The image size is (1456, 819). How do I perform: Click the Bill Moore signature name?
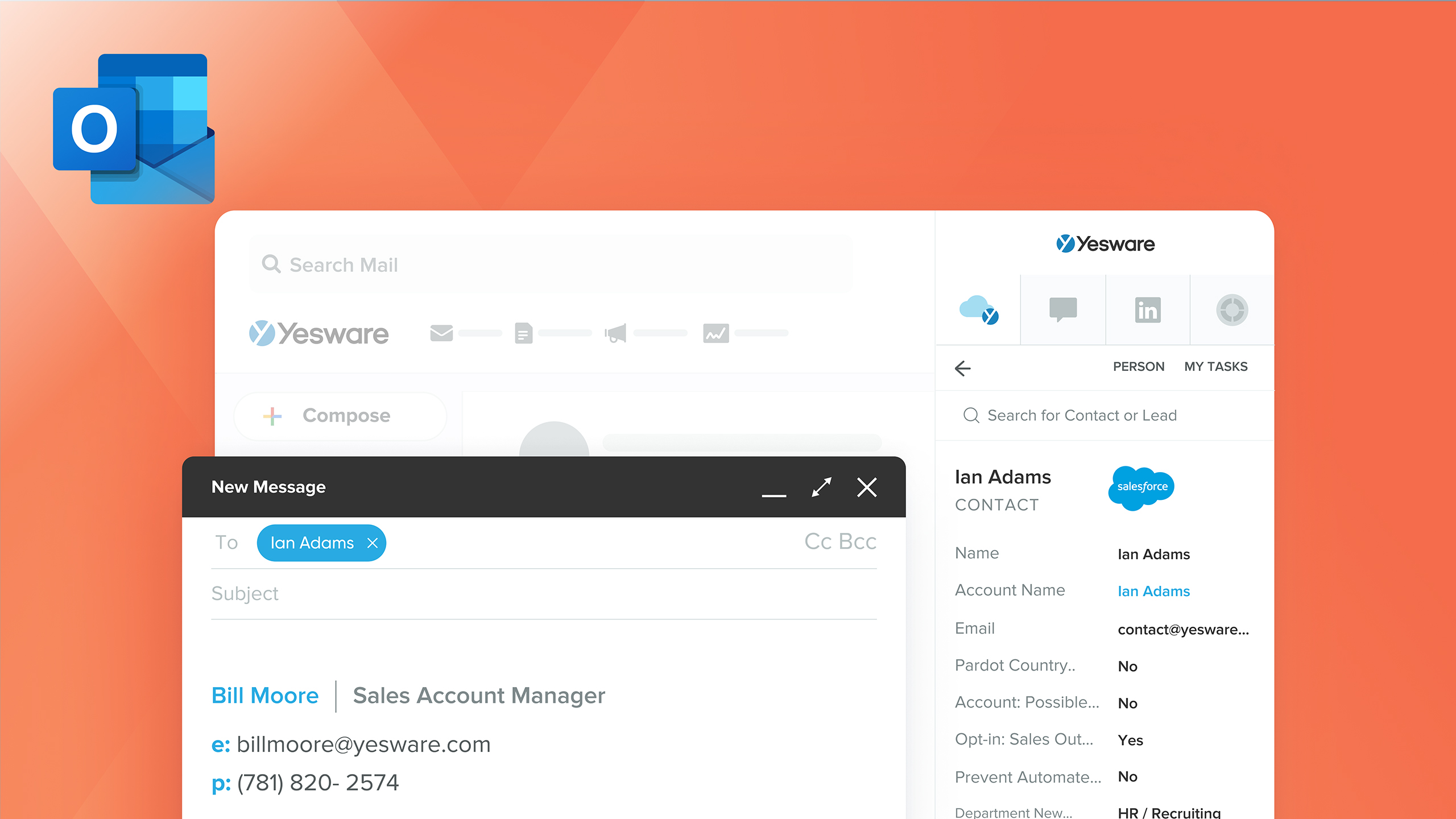click(x=265, y=696)
